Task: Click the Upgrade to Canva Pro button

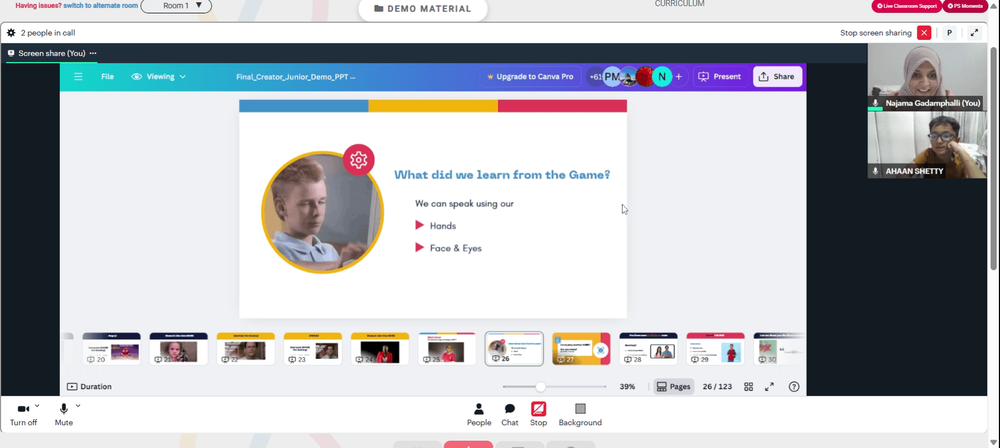Action: (530, 77)
